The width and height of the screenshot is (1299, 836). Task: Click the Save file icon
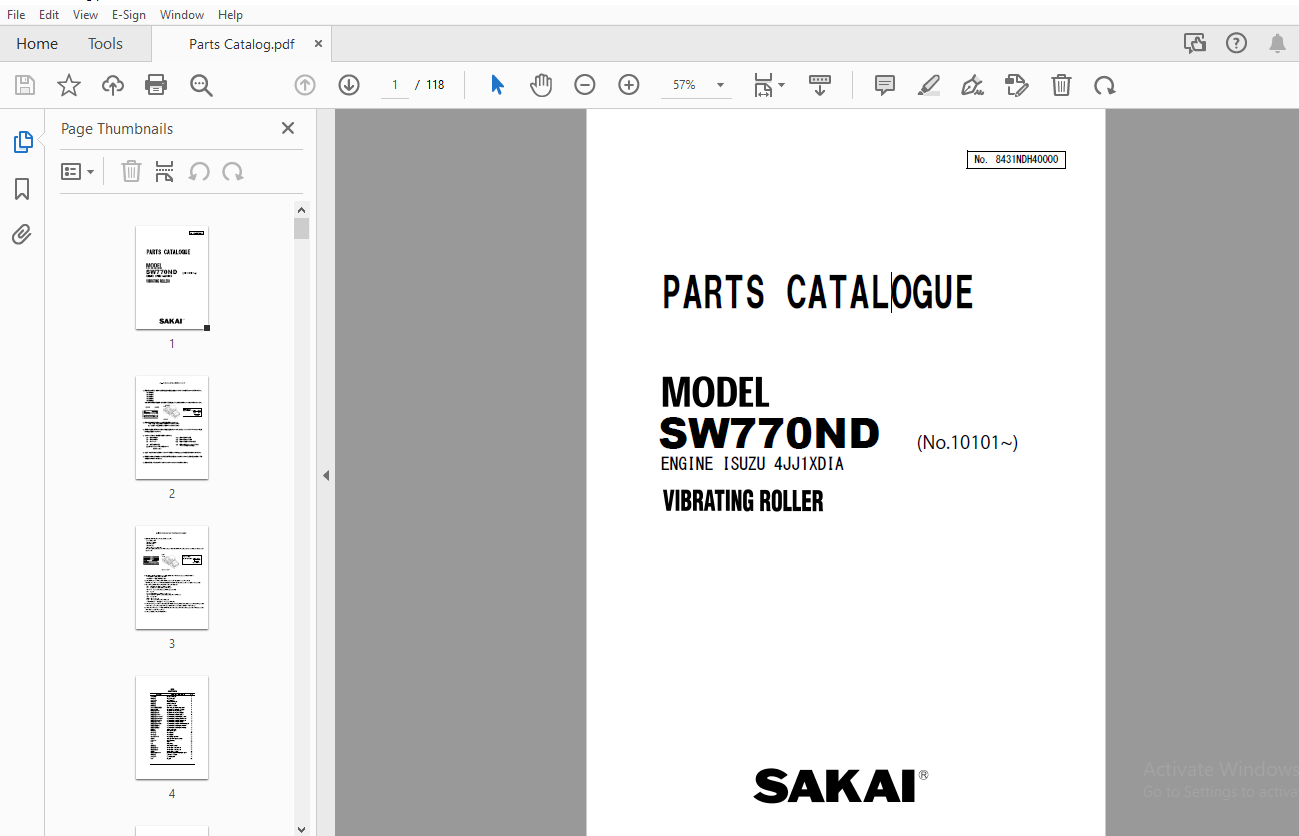[25, 85]
